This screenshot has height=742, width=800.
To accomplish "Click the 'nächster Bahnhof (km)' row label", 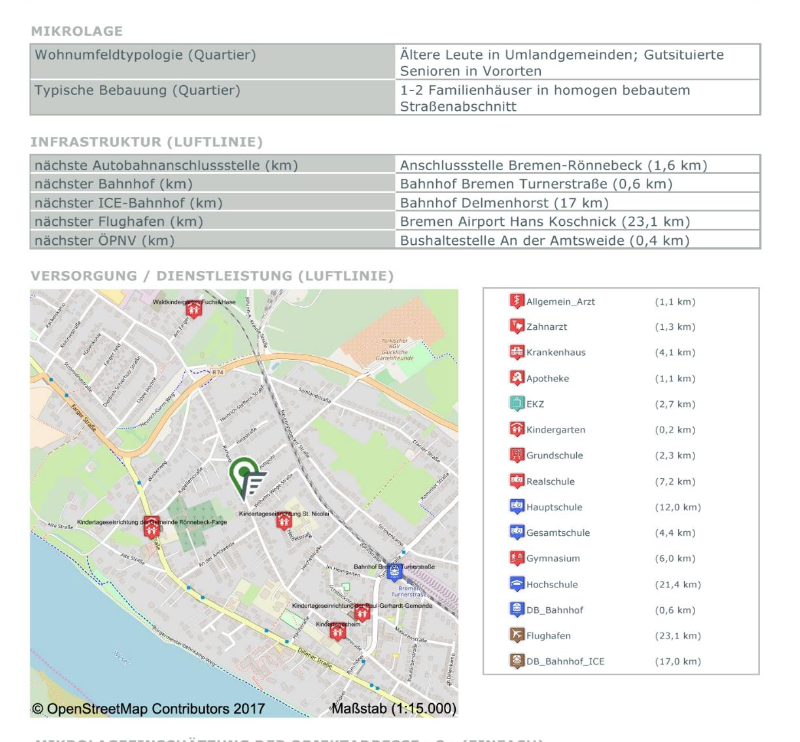I will [x=113, y=184].
